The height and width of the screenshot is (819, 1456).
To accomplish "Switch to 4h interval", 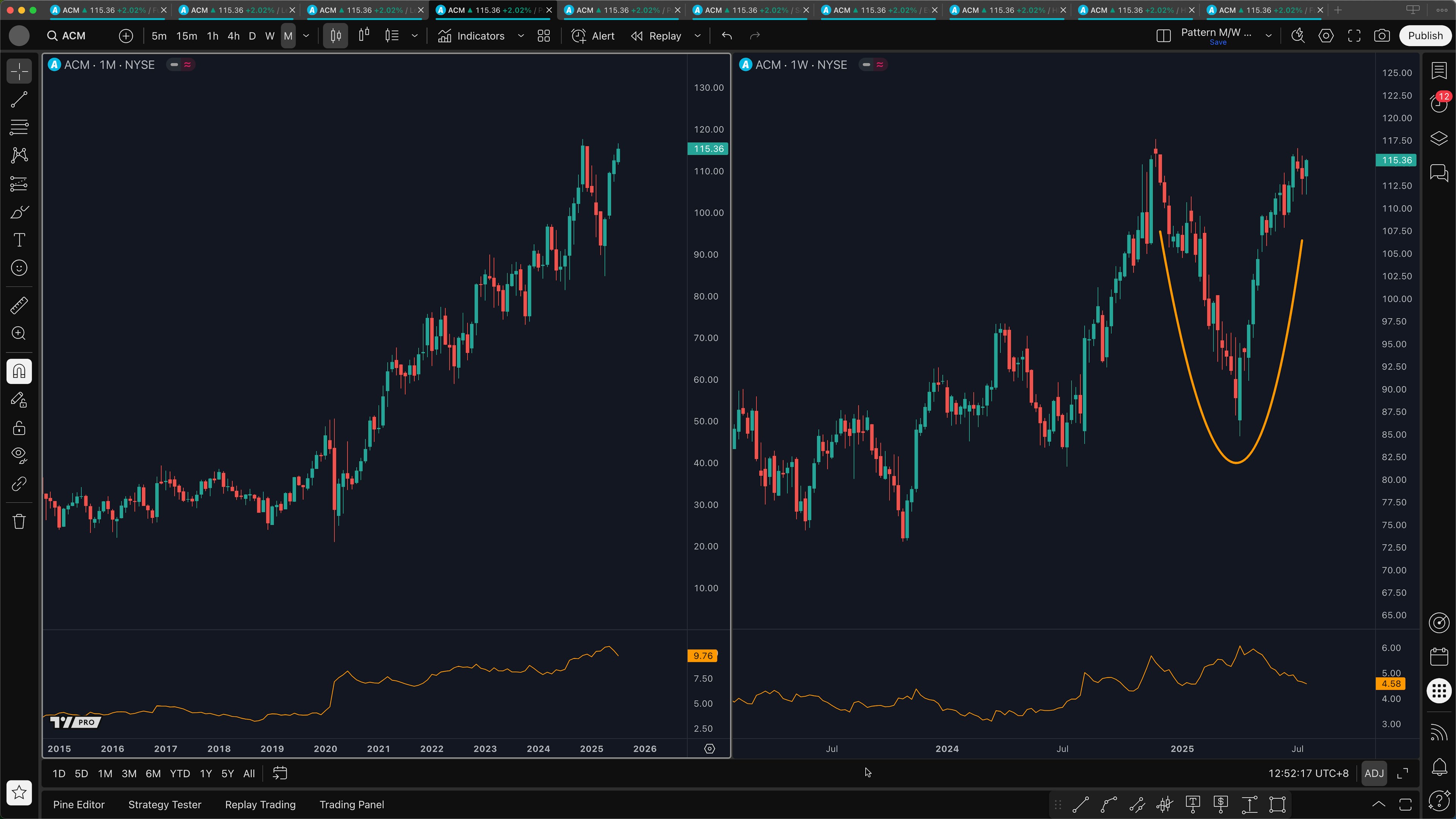I will (234, 36).
